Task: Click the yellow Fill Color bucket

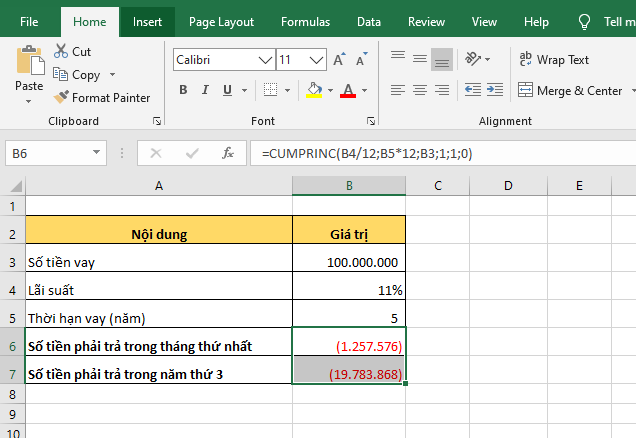Action: tap(314, 90)
